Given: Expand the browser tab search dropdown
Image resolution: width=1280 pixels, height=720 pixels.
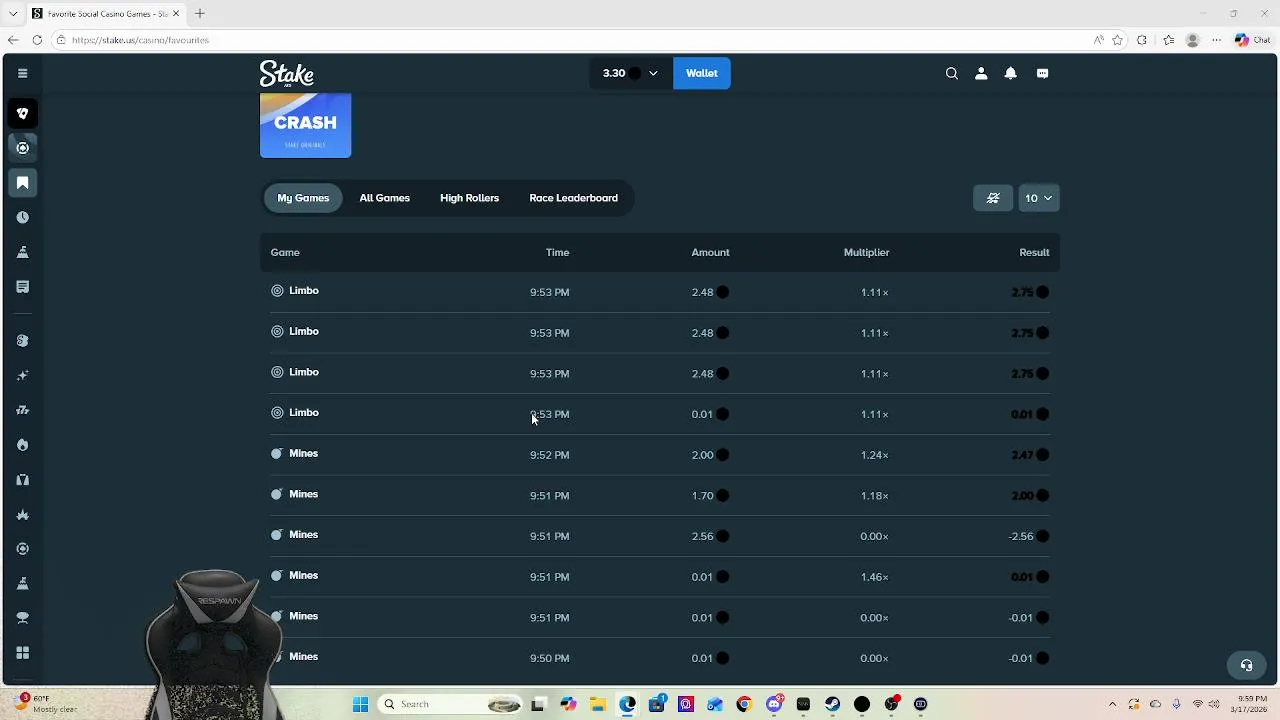Looking at the screenshot, I should click(13, 13).
